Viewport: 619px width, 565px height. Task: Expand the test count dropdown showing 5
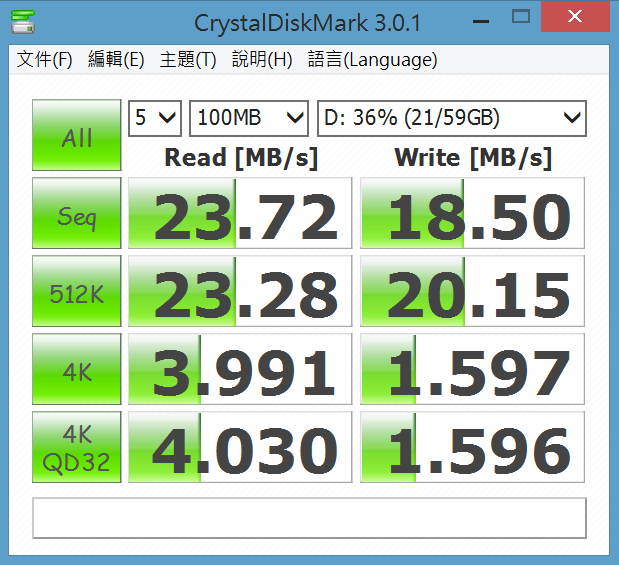coord(155,118)
